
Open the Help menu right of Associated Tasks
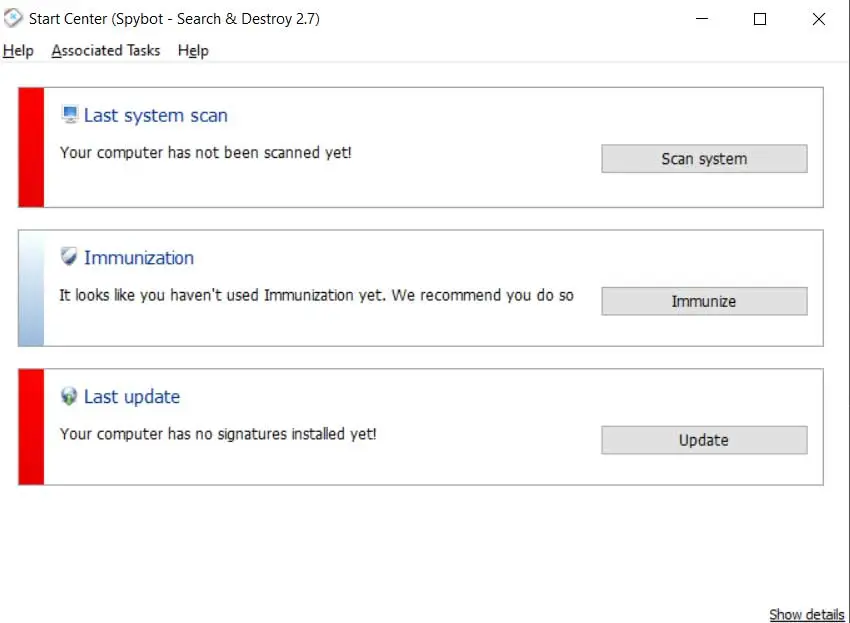pyautogui.click(x=193, y=51)
